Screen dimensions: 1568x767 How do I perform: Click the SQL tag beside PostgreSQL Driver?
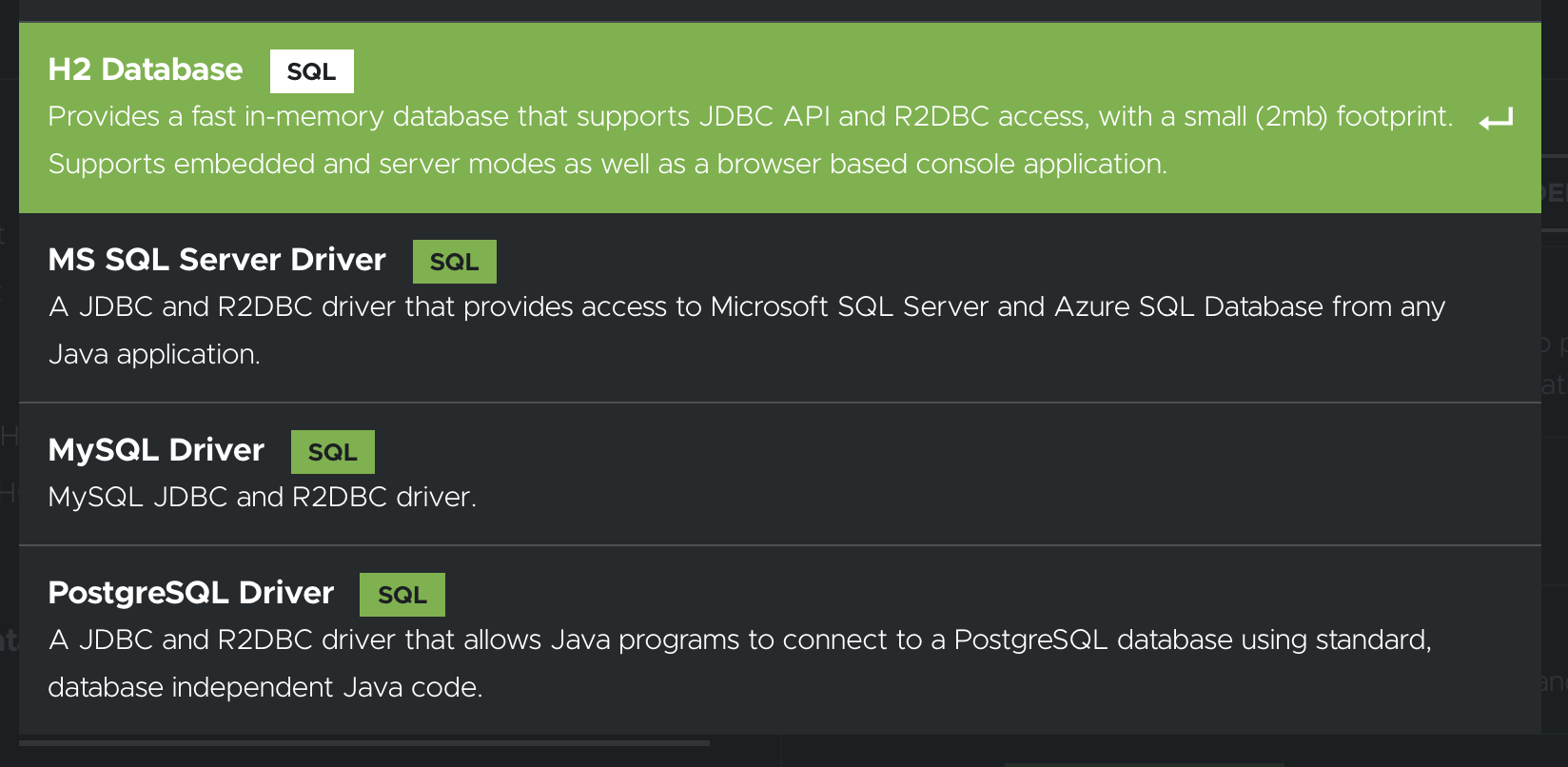tap(402, 595)
